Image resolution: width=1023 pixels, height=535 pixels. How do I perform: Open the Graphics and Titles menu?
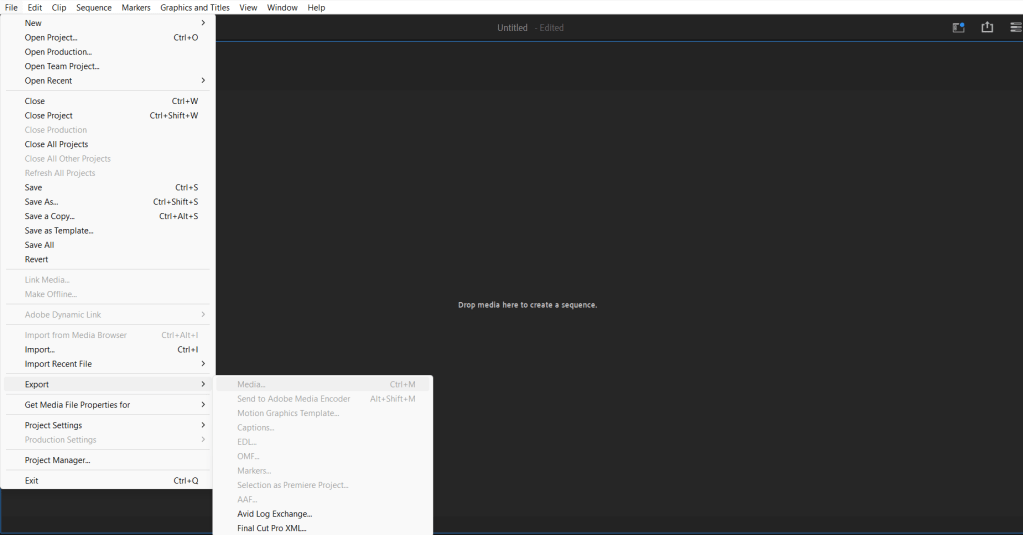coord(195,7)
